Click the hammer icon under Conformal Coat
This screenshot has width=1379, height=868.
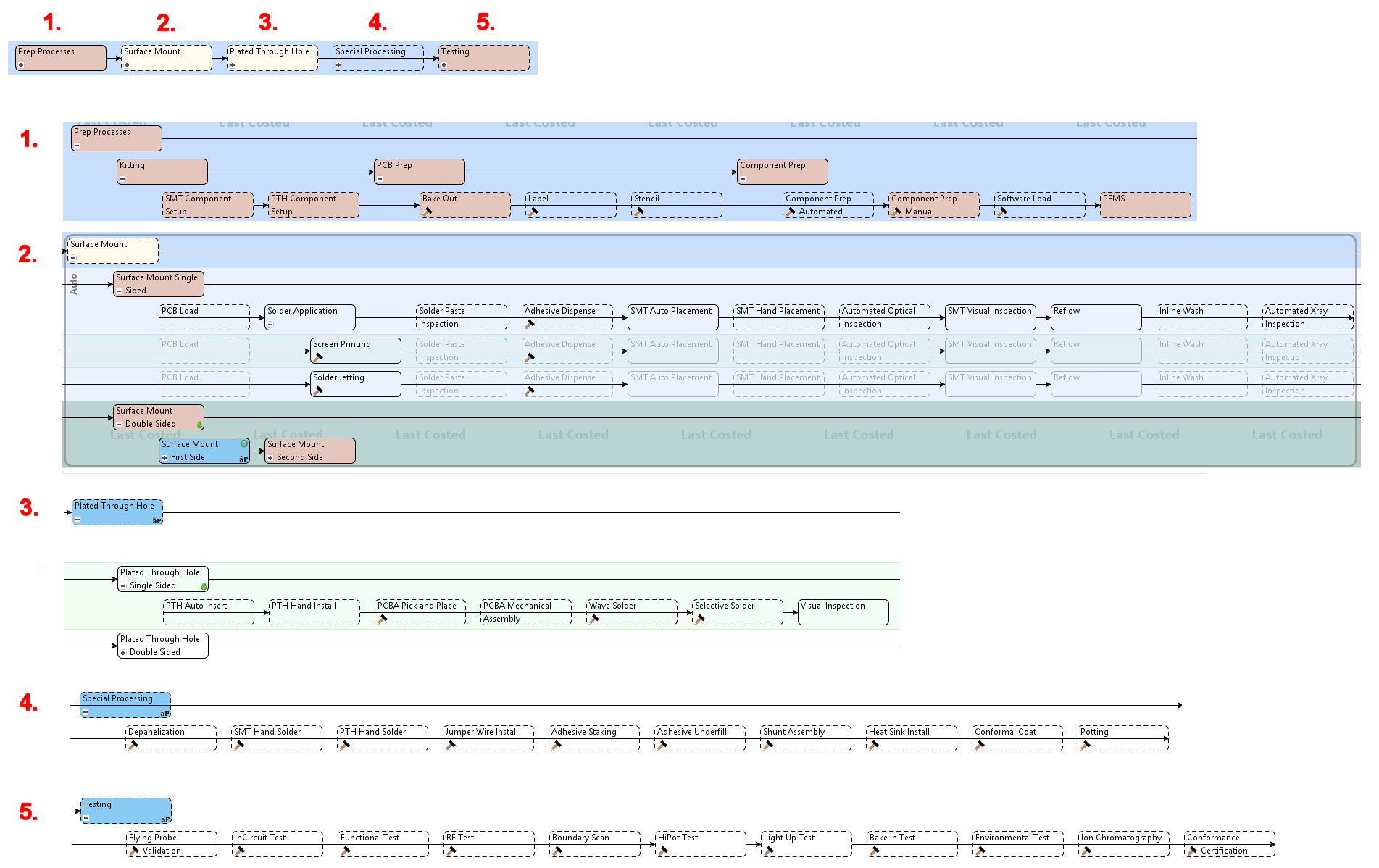[980, 745]
